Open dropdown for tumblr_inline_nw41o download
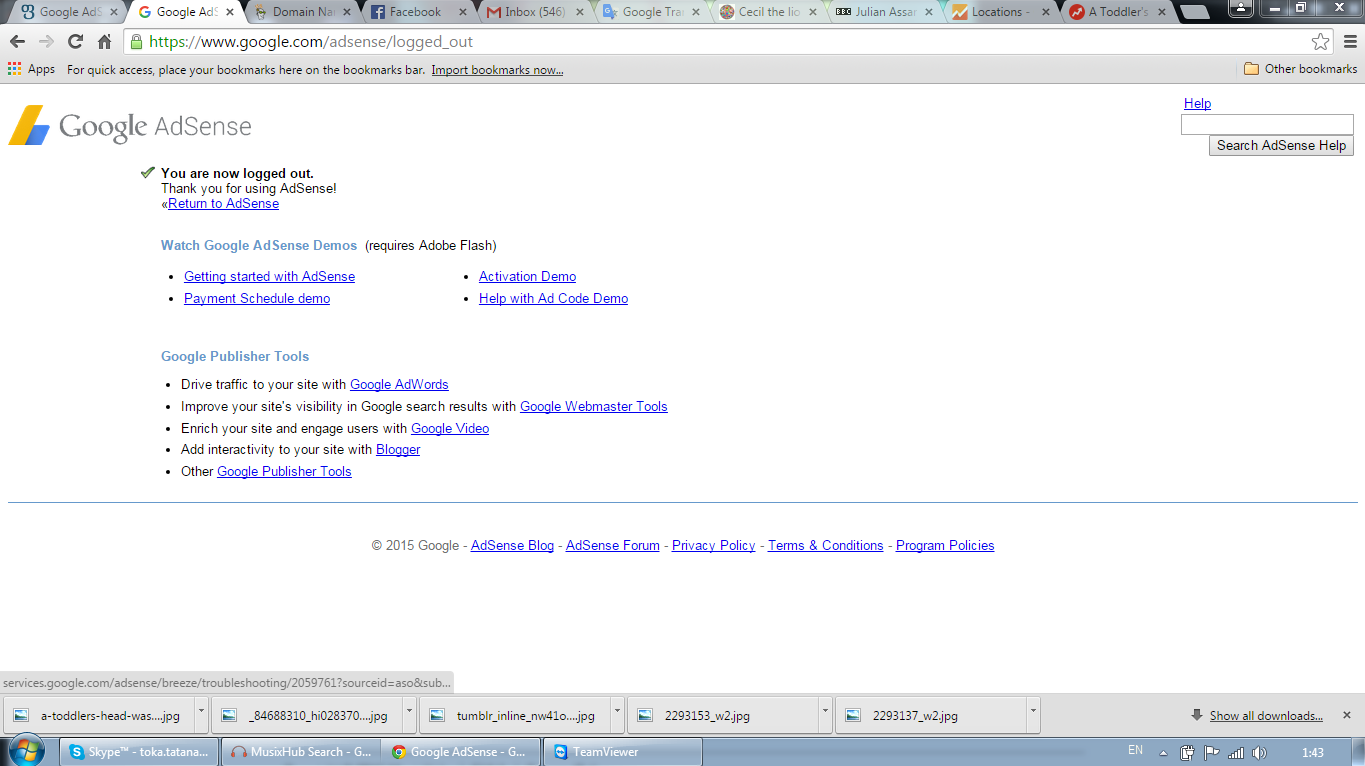1365x766 pixels. pyautogui.click(x=617, y=715)
